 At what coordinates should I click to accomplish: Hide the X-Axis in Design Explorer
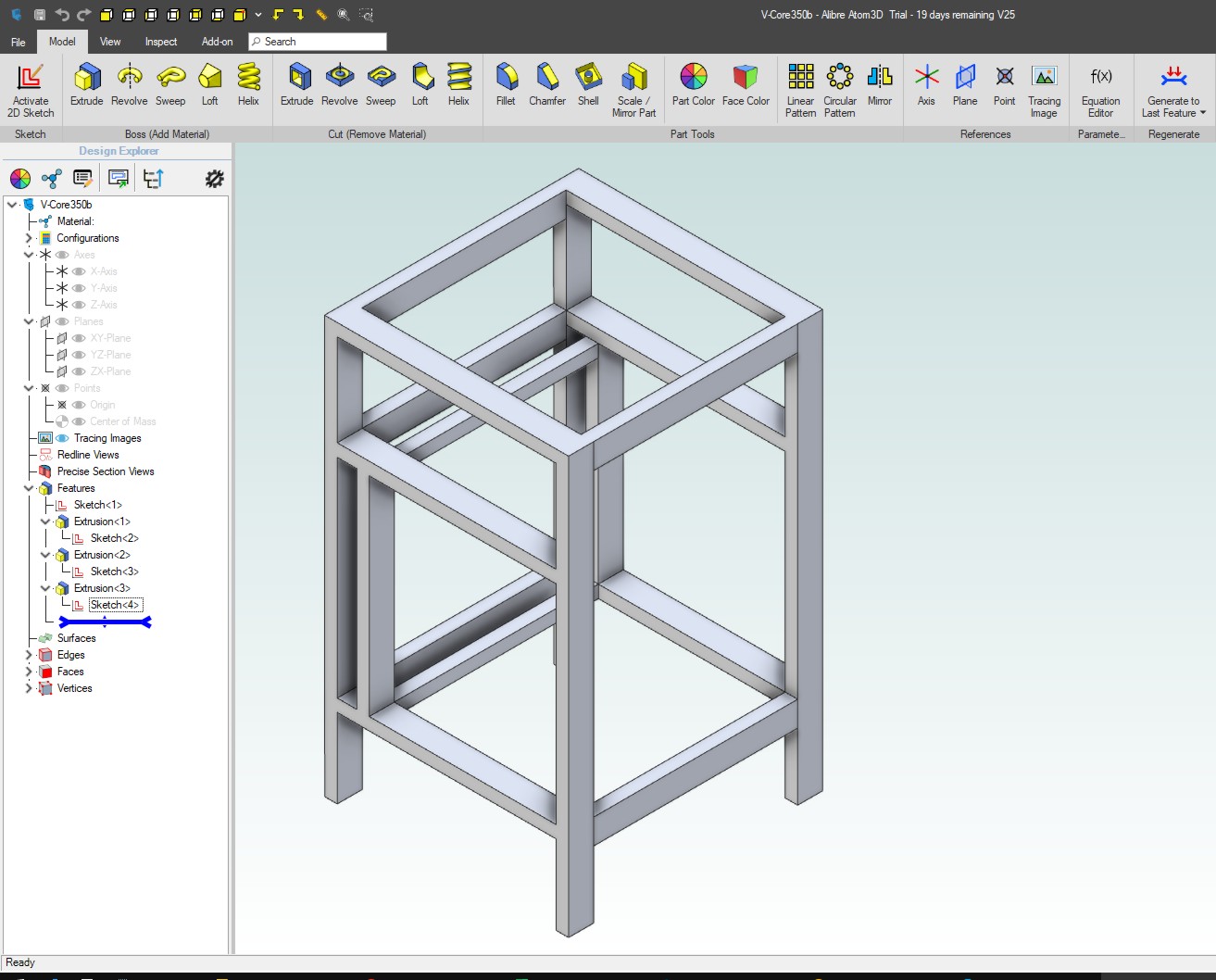click(80, 271)
